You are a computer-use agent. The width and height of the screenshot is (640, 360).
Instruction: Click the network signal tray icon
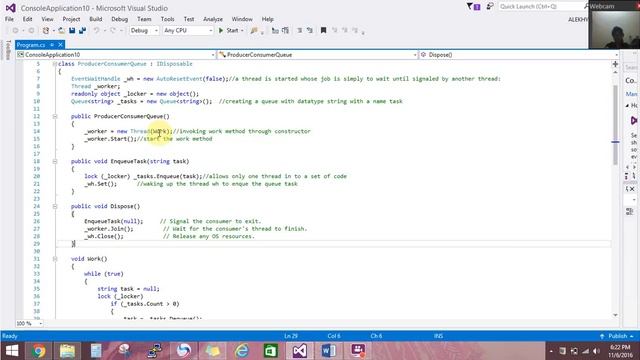585,351
